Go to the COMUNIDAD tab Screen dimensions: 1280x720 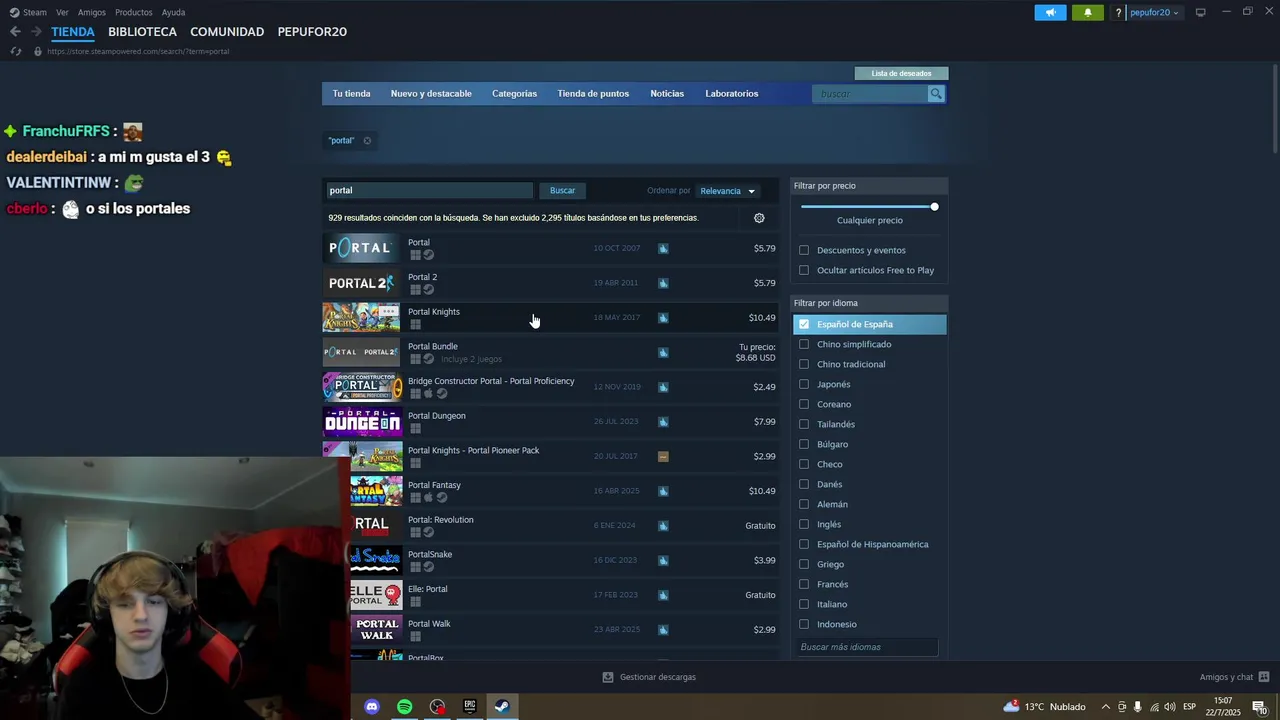tap(227, 32)
